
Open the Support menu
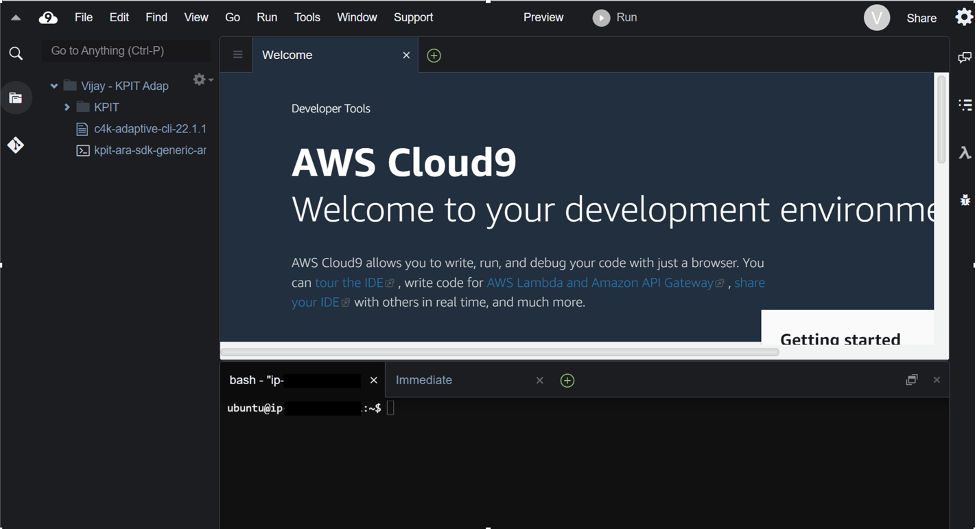pyautogui.click(x=413, y=17)
